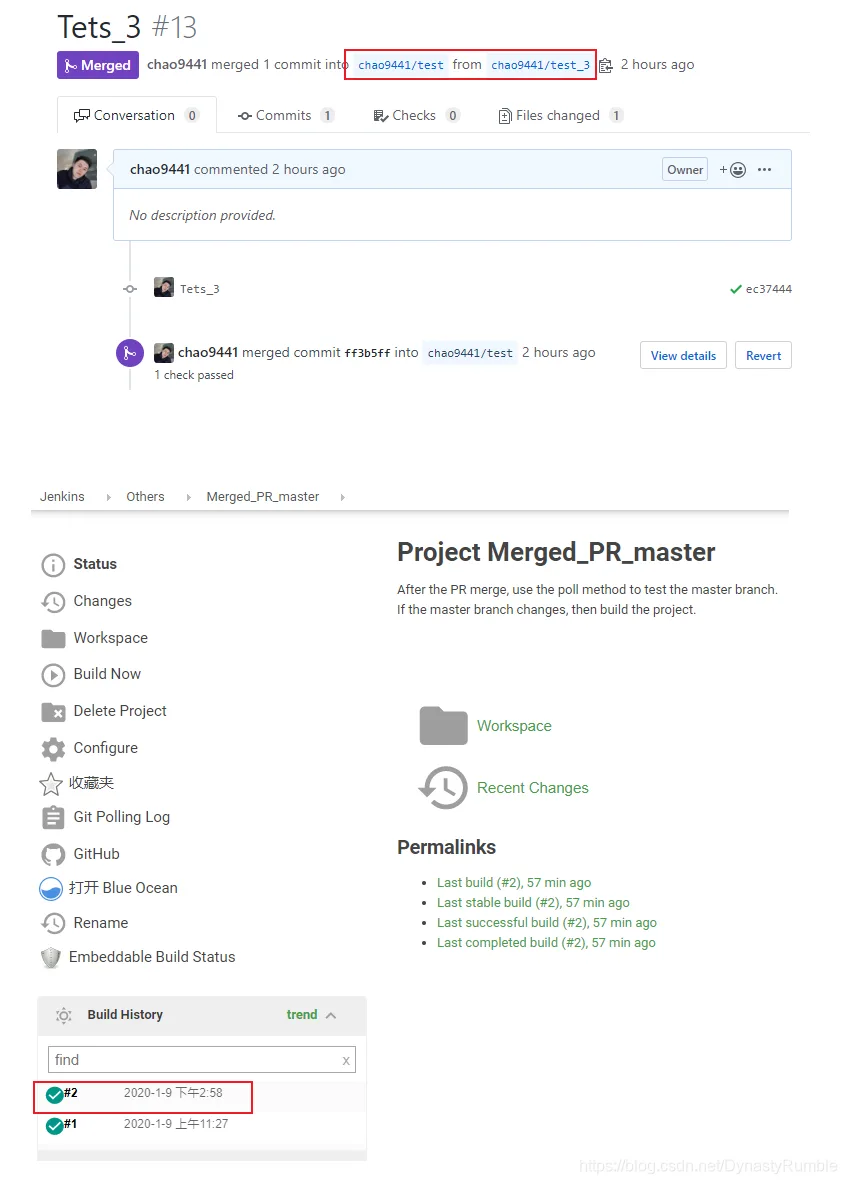The height and width of the screenshot is (1184, 847).
Task: Click the trend link in Build History
Action: (301, 1015)
